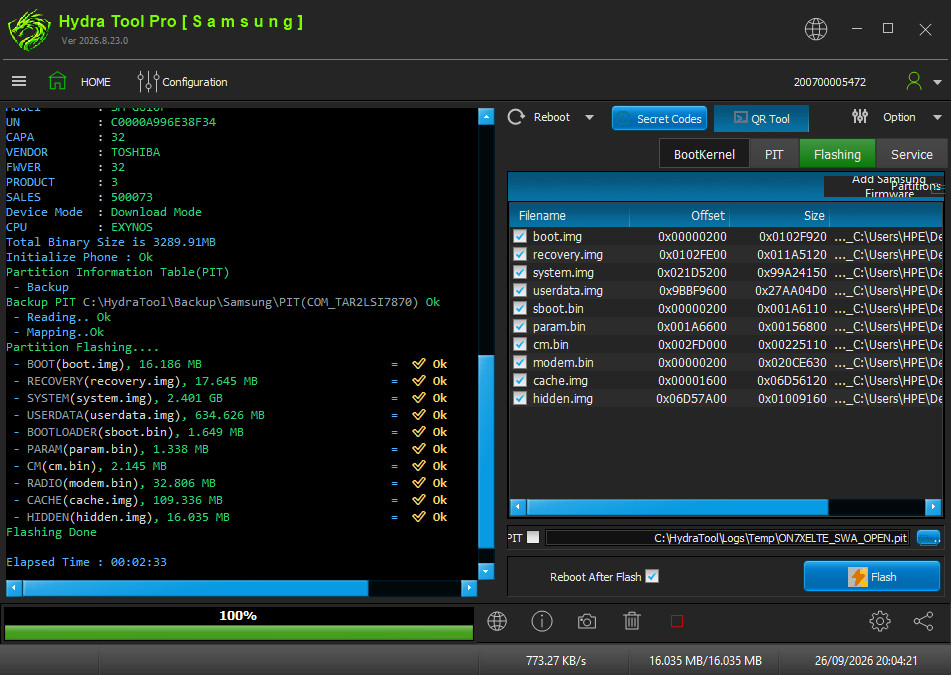Click the globe icon in bottom toolbar
The height and width of the screenshot is (675, 951).
[x=497, y=621]
